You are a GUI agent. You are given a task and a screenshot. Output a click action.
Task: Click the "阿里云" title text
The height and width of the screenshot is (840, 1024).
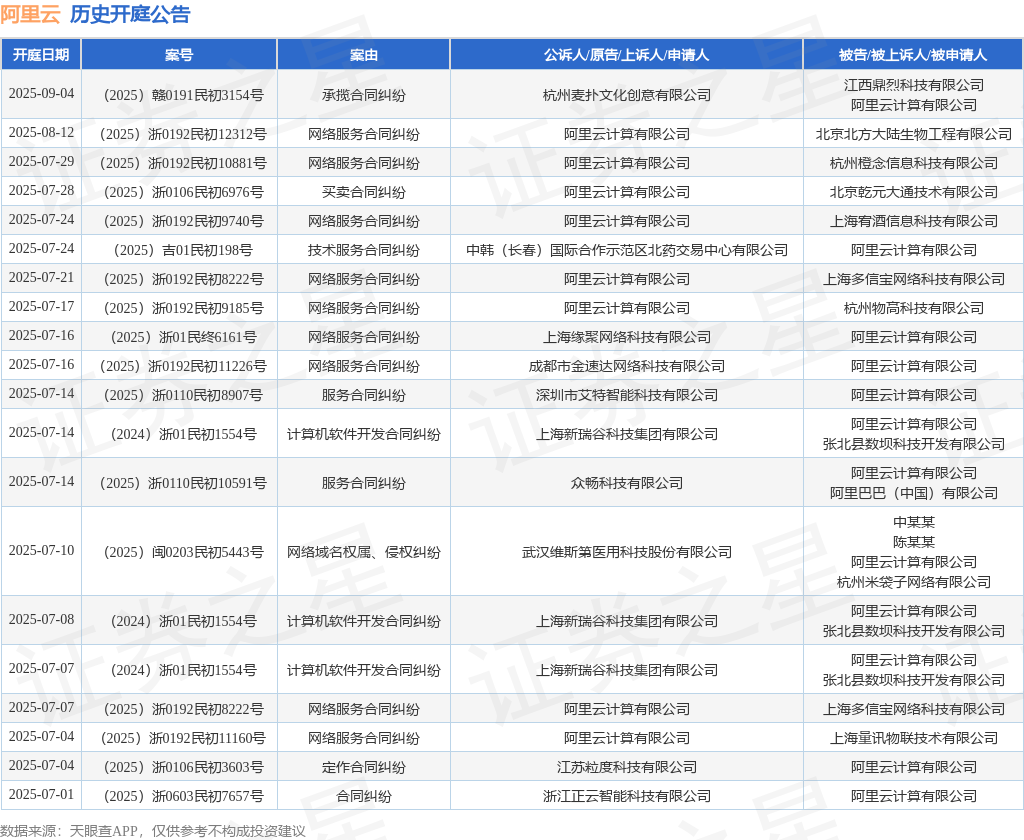tap(30, 14)
